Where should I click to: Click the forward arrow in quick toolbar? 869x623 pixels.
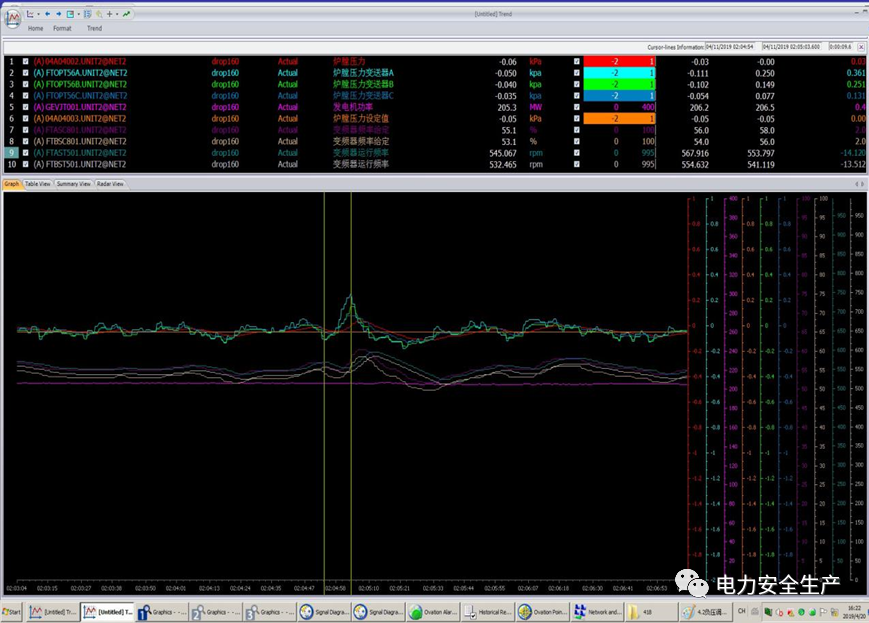coord(58,14)
